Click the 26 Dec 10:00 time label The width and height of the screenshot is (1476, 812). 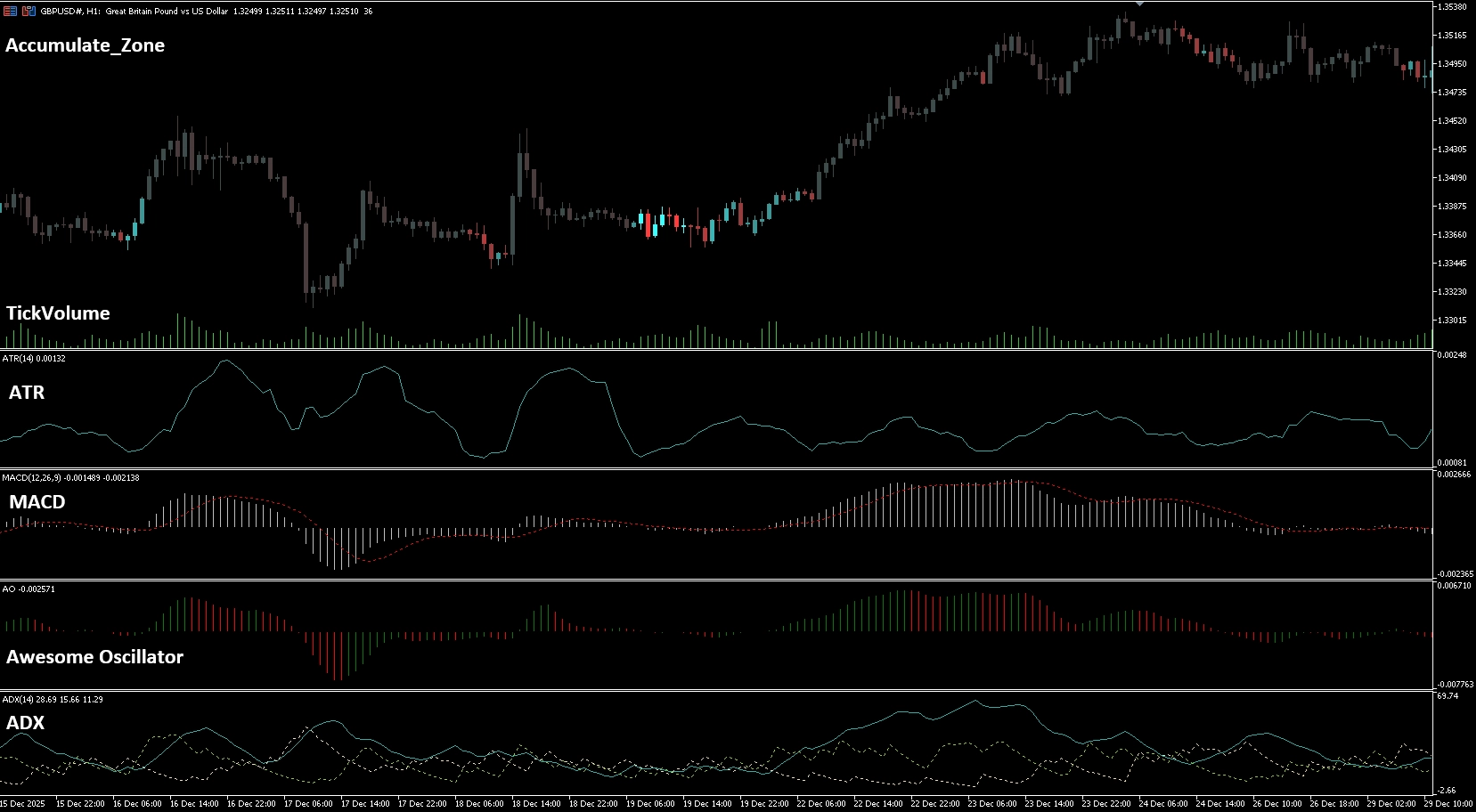pyautogui.click(x=1277, y=804)
